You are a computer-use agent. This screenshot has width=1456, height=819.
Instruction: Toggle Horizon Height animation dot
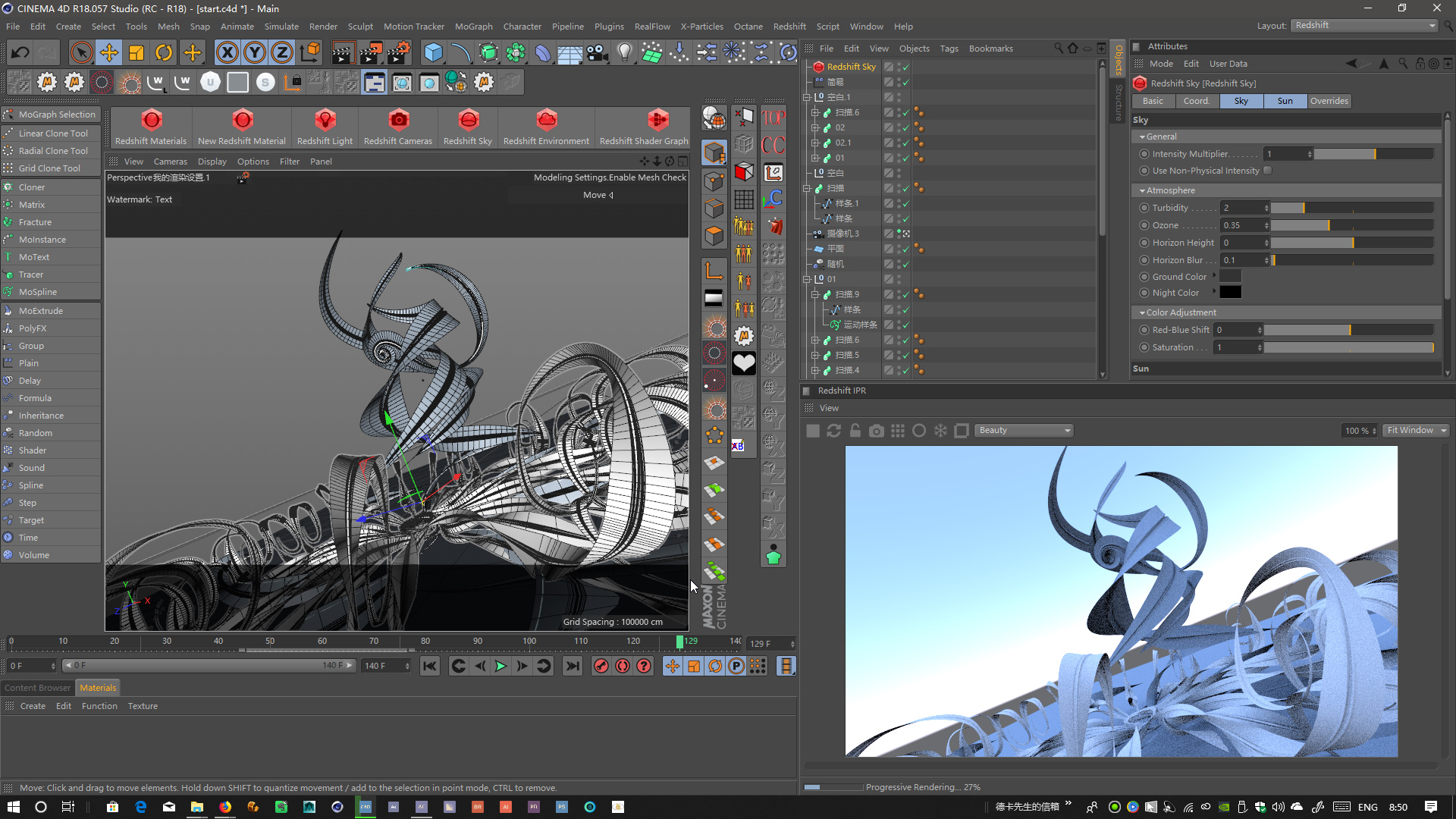[1144, 243]
